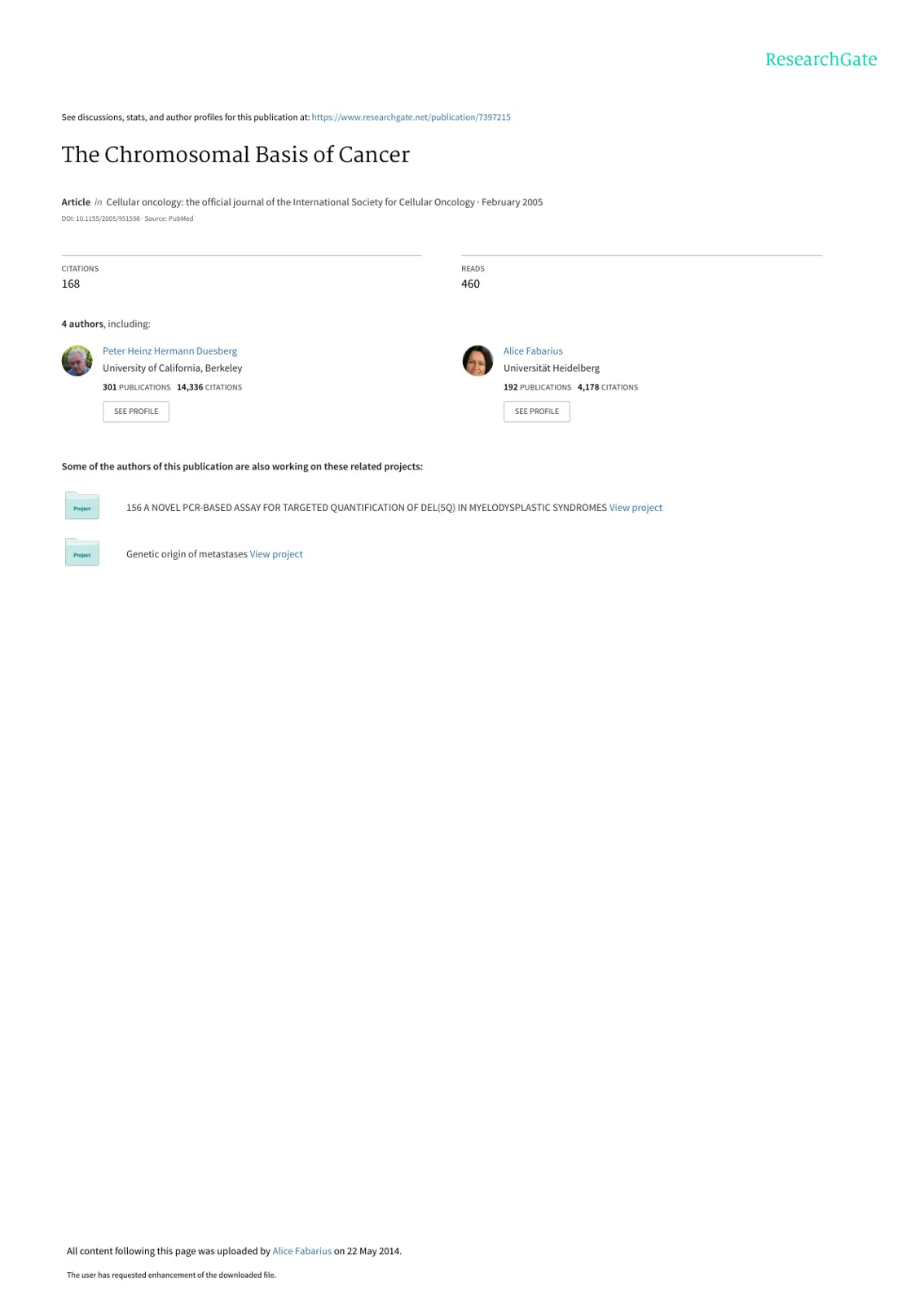View project for Genetic origin of metastases
The image size is (924, 1304).
(x=276, y=554)
